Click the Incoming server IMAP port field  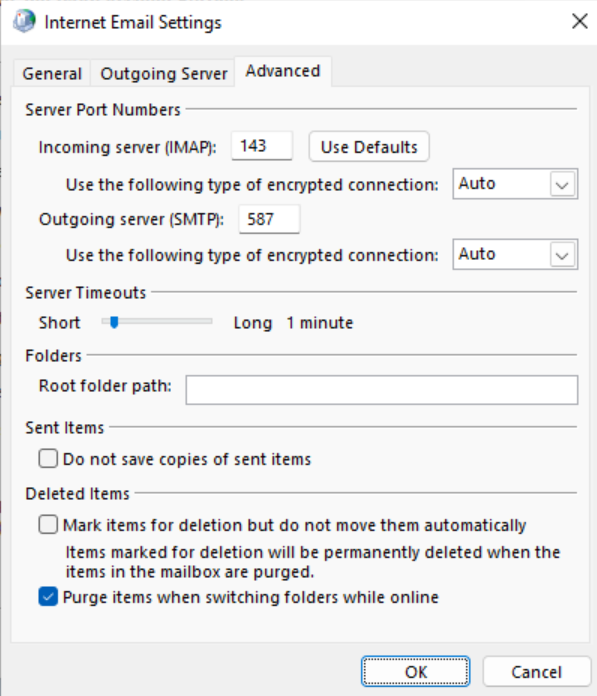[x=262, y=146]
